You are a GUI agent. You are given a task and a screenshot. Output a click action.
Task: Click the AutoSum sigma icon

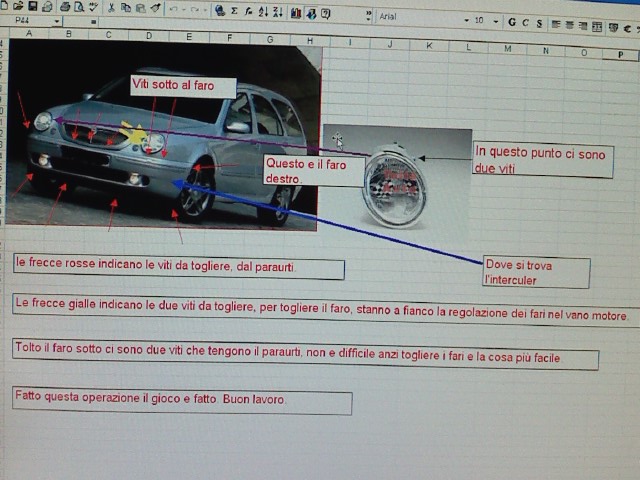[x=234, y=11]
